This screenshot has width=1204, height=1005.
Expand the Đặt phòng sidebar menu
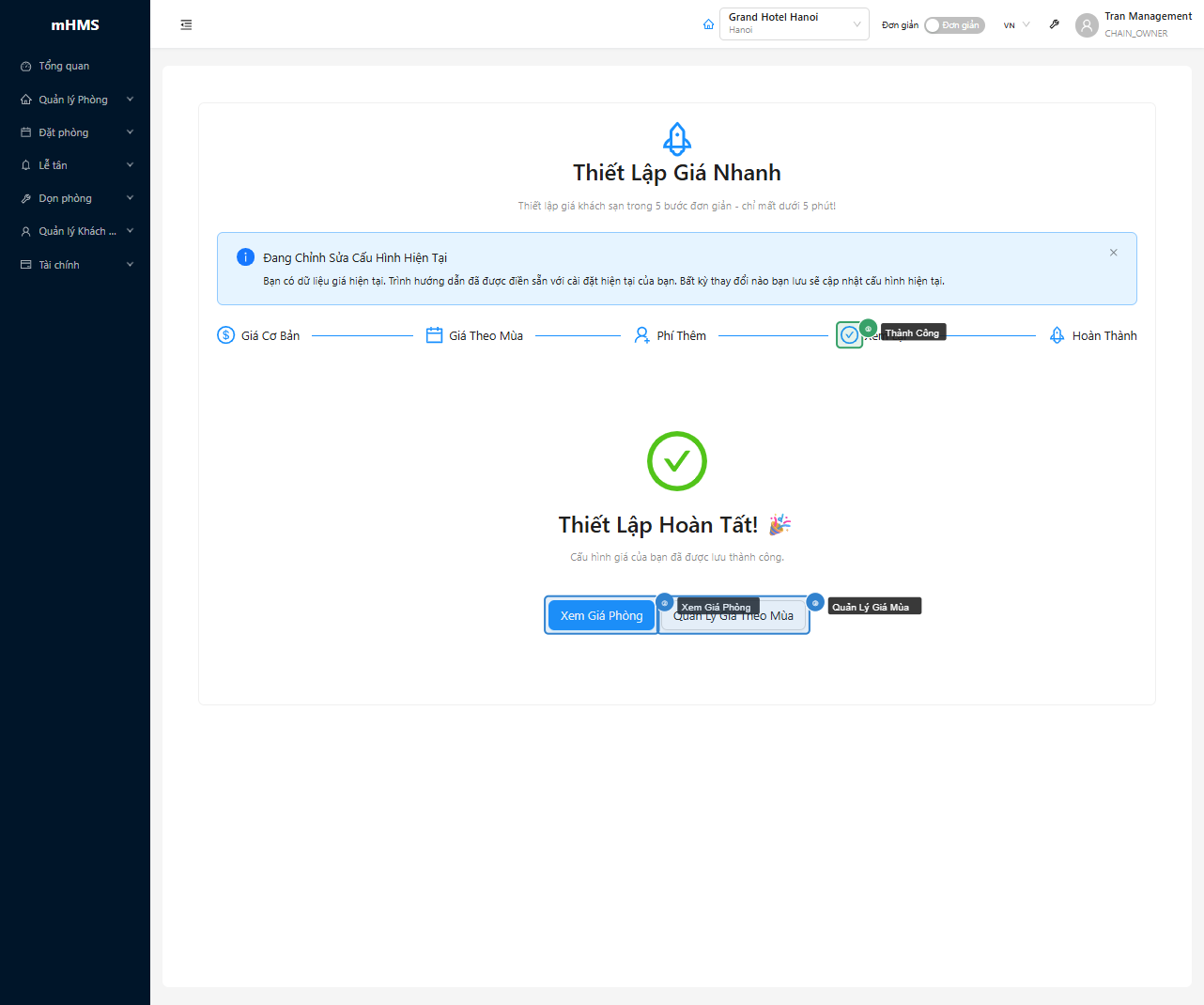click(x=75, y=132)
